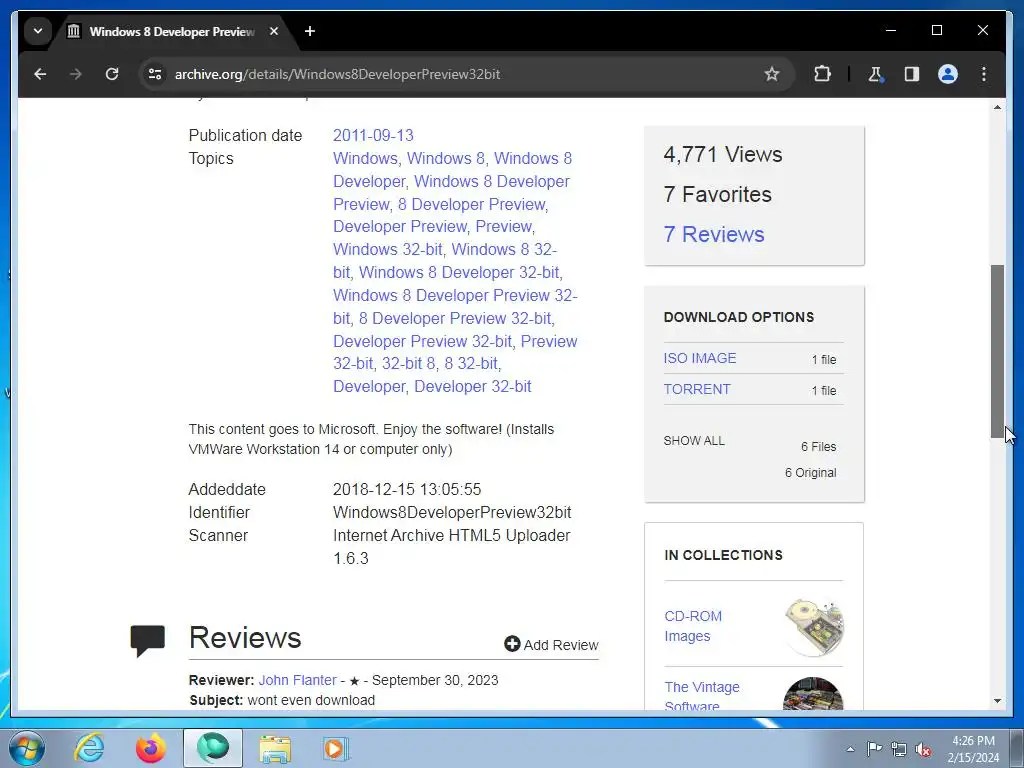The height and width of the screenshot is (768, 1024).
Task: Click the vertical scrollbar thumb
Action: (997, 351)
